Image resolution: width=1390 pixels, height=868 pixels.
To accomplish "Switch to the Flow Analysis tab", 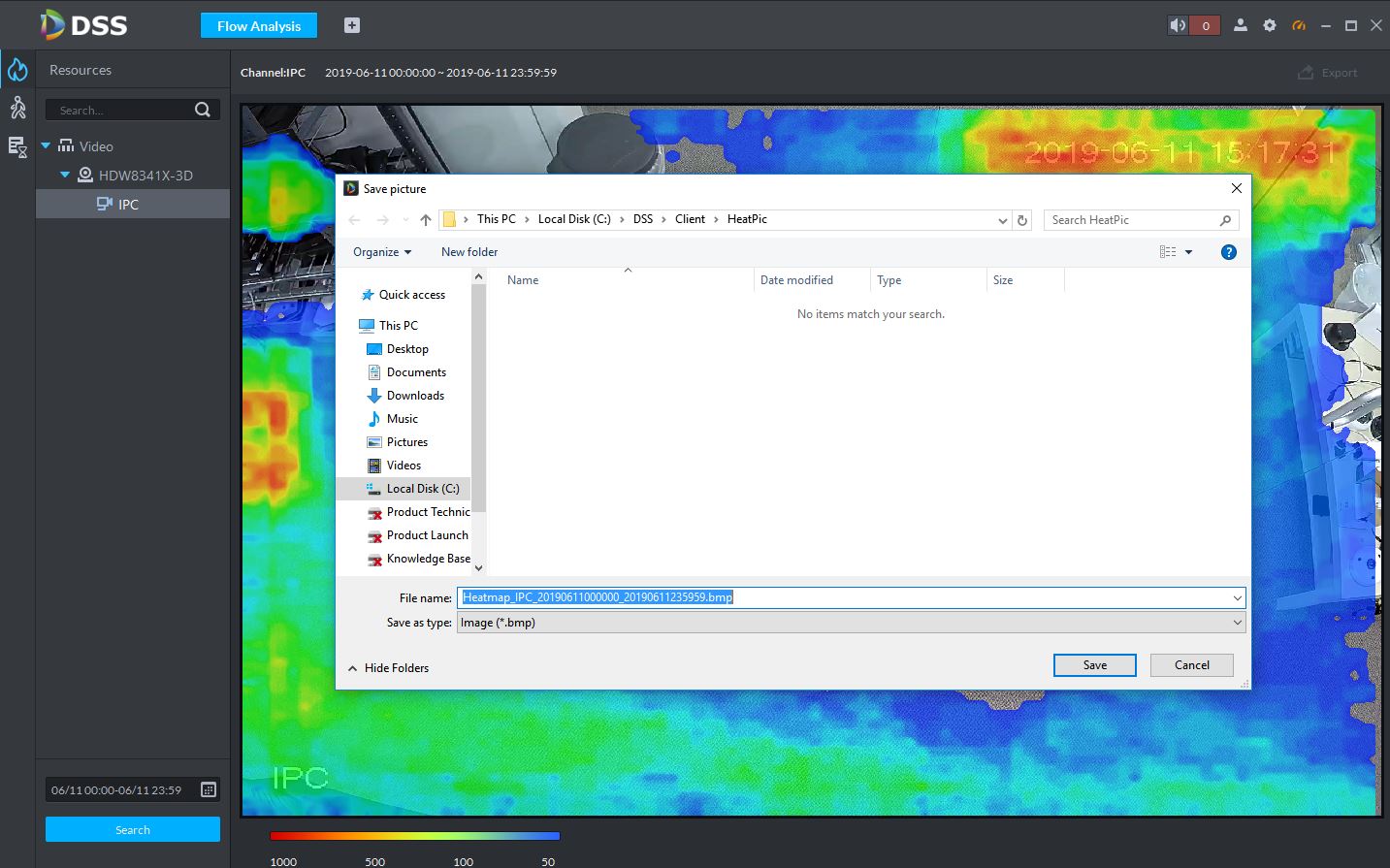I will [x=259, y=26].
